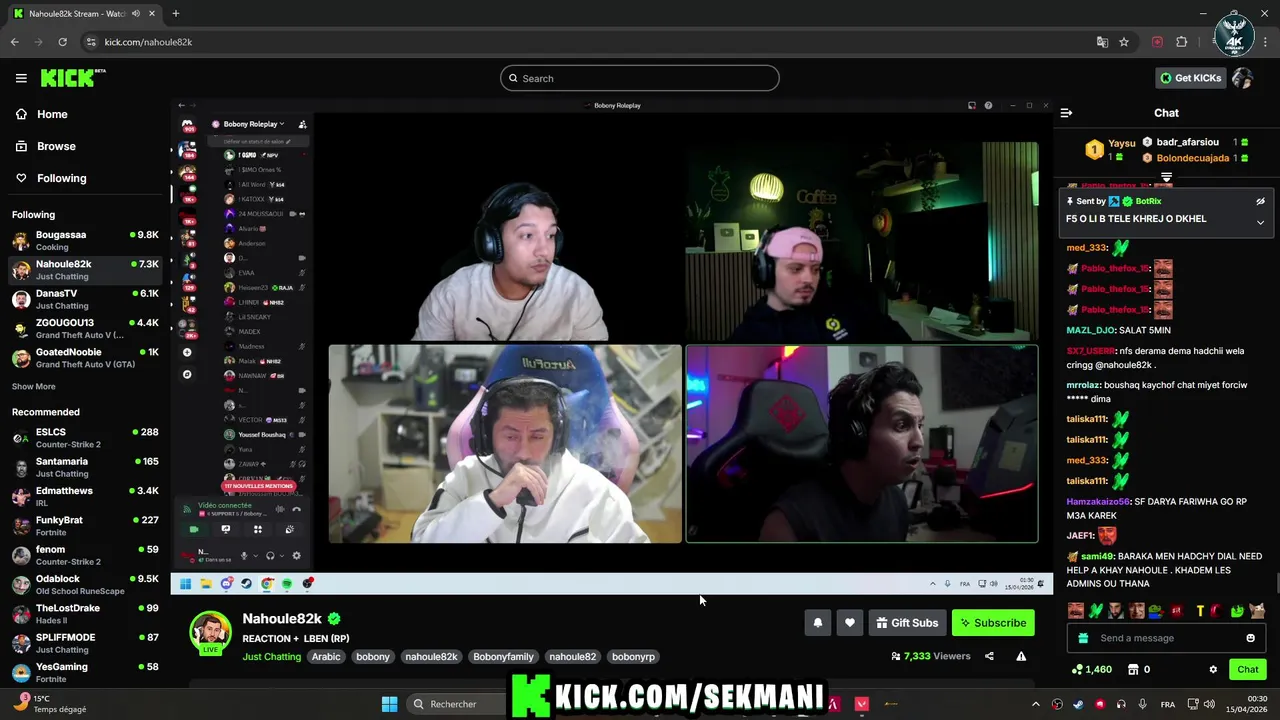Click the KICK logo
The width and height of the screenshot is (1280, 720).
pyautogui.click(x=72, y=78)
